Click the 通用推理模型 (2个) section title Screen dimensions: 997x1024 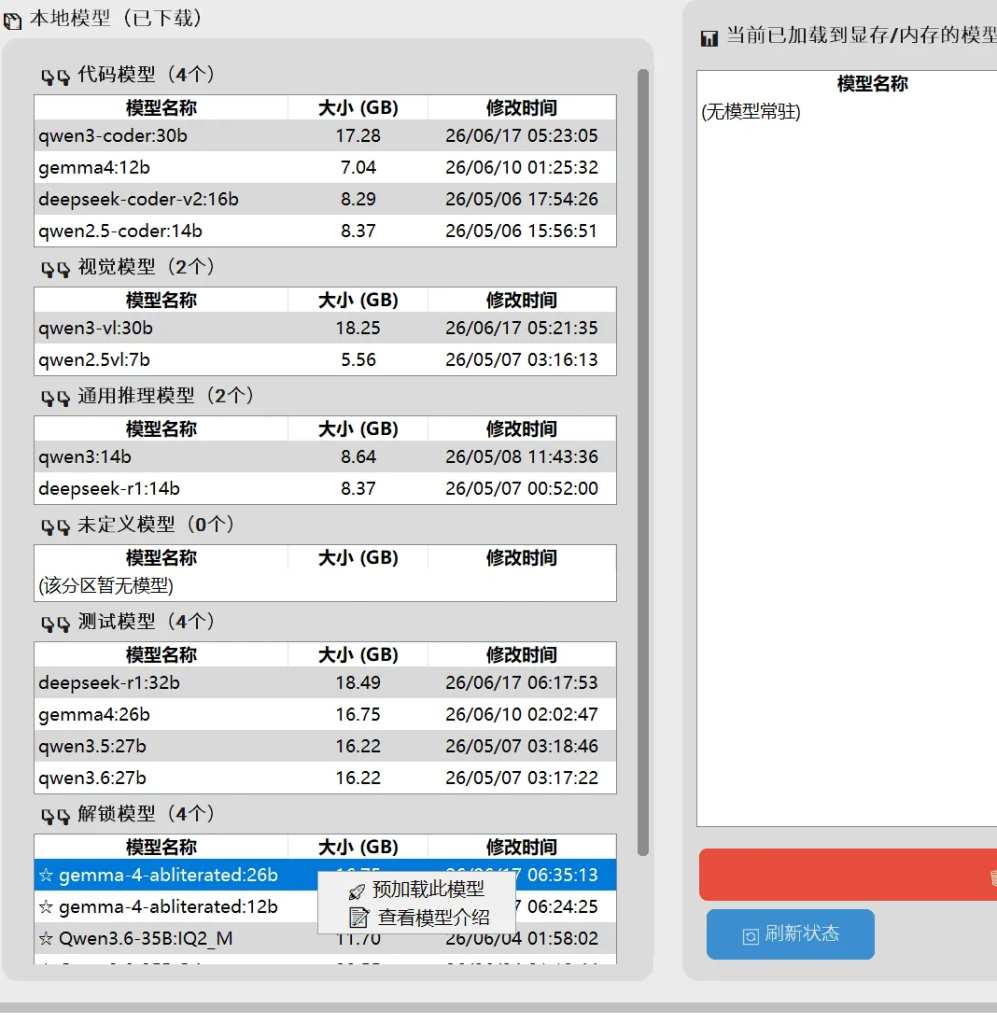(166, 395)
